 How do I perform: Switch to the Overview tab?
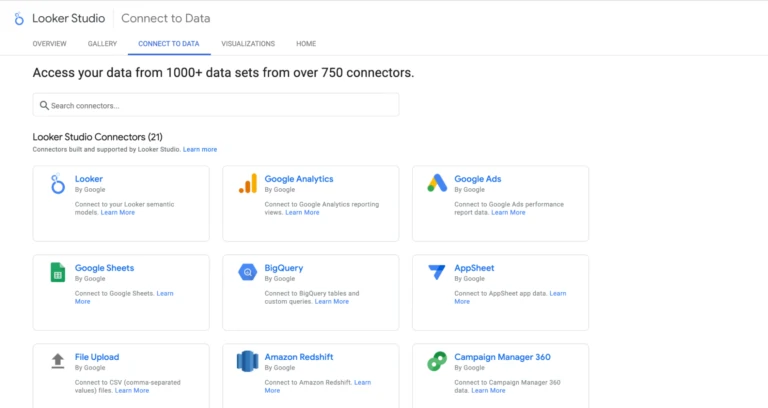click(49, 44)
